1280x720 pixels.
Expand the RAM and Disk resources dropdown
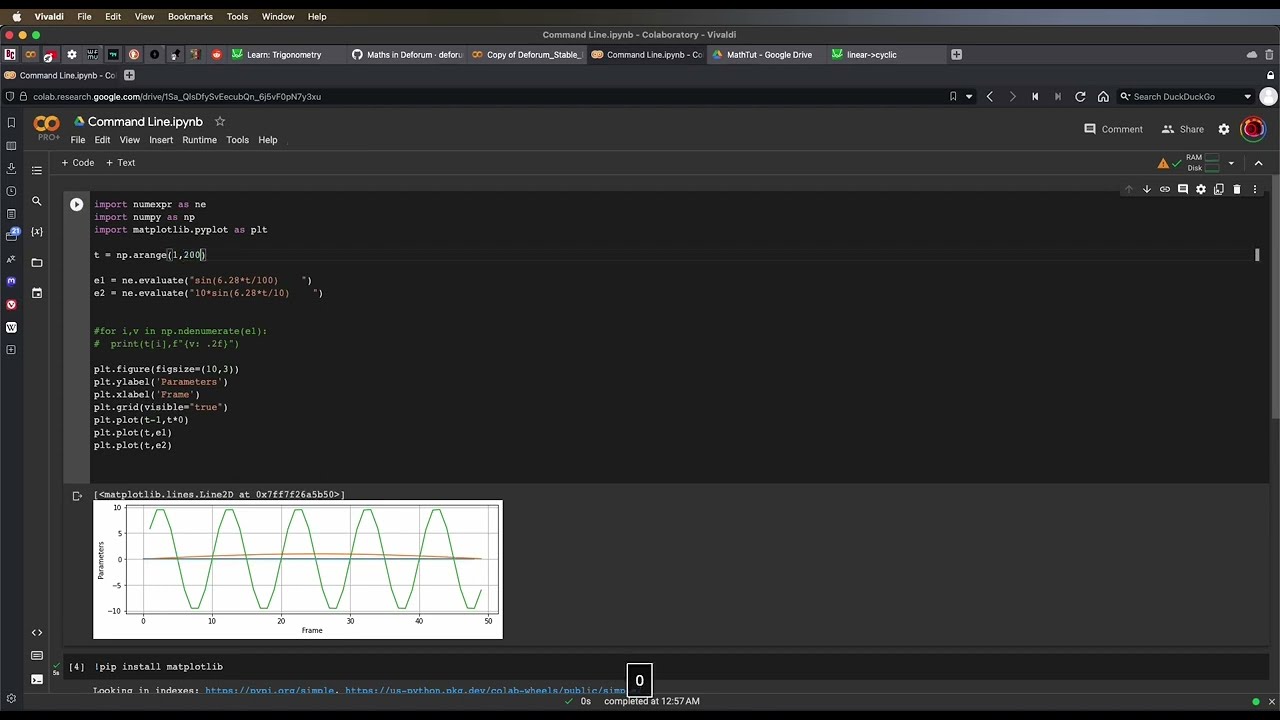tap(1231, 163)
